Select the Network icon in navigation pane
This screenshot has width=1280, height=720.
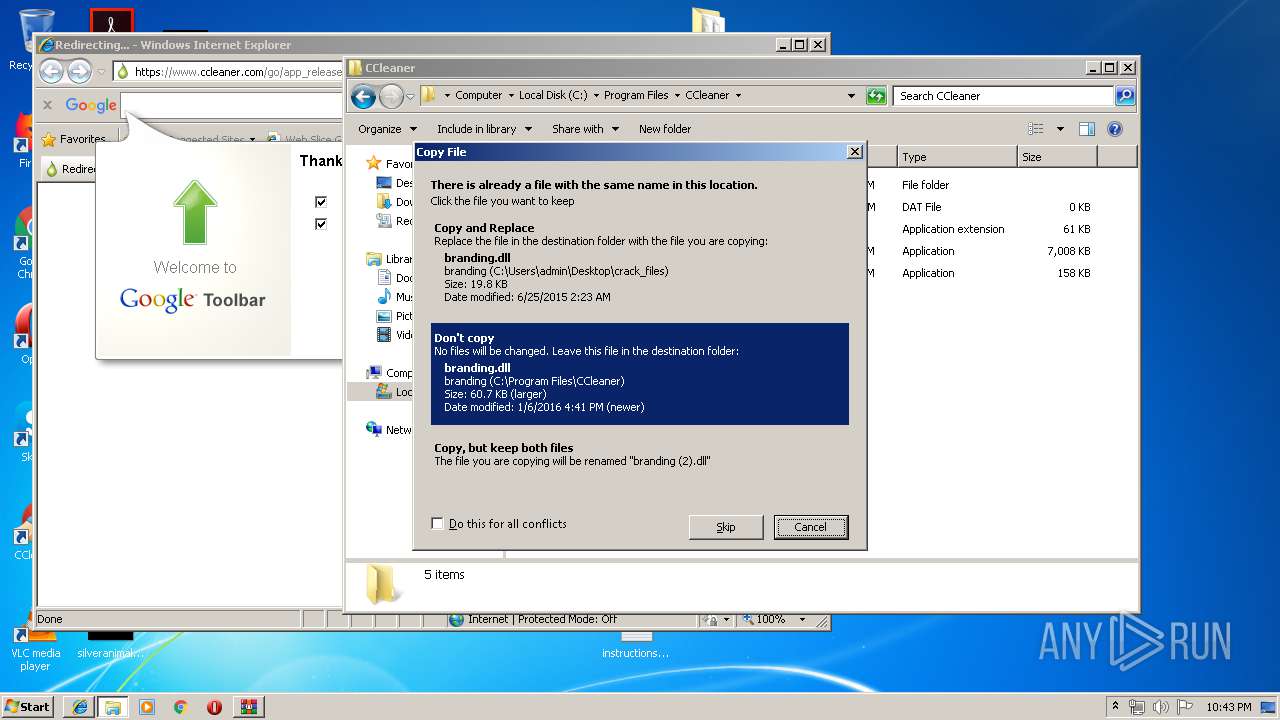click(x=374, y=429)
